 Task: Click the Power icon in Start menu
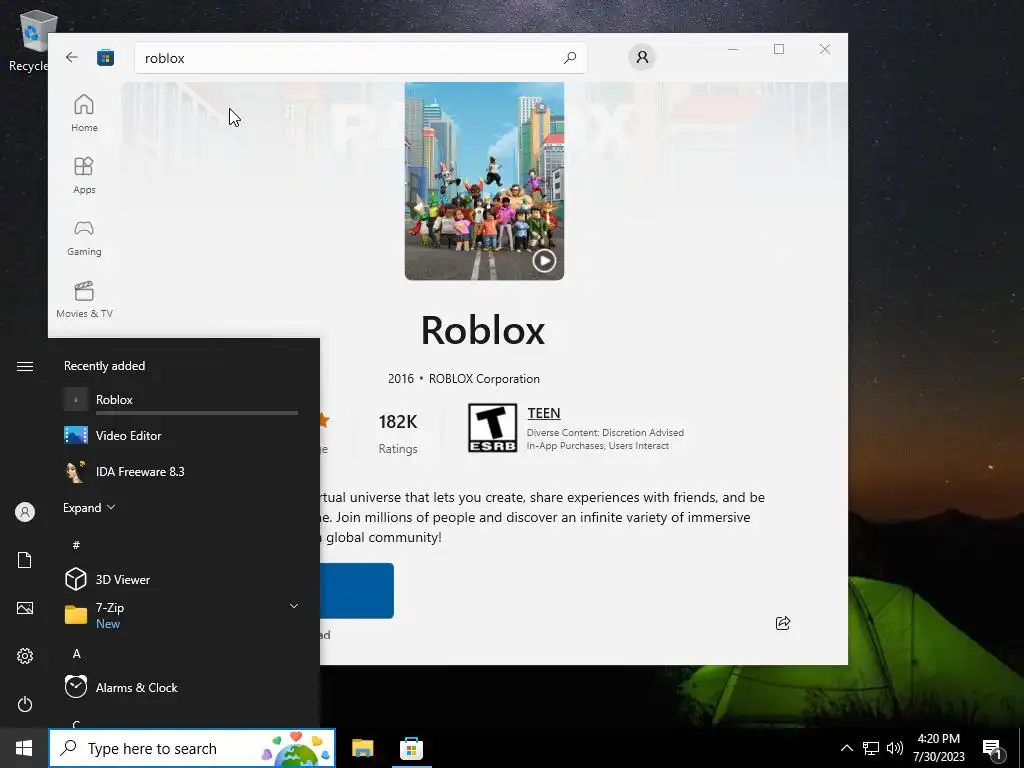[x=25, y=704]
